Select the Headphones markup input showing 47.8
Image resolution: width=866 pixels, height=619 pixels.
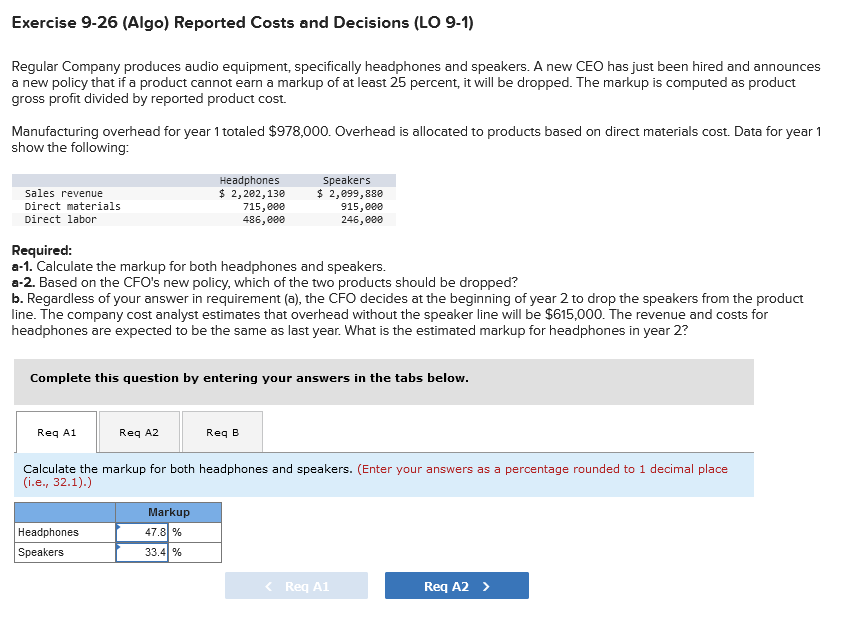[x=140, y=532]
